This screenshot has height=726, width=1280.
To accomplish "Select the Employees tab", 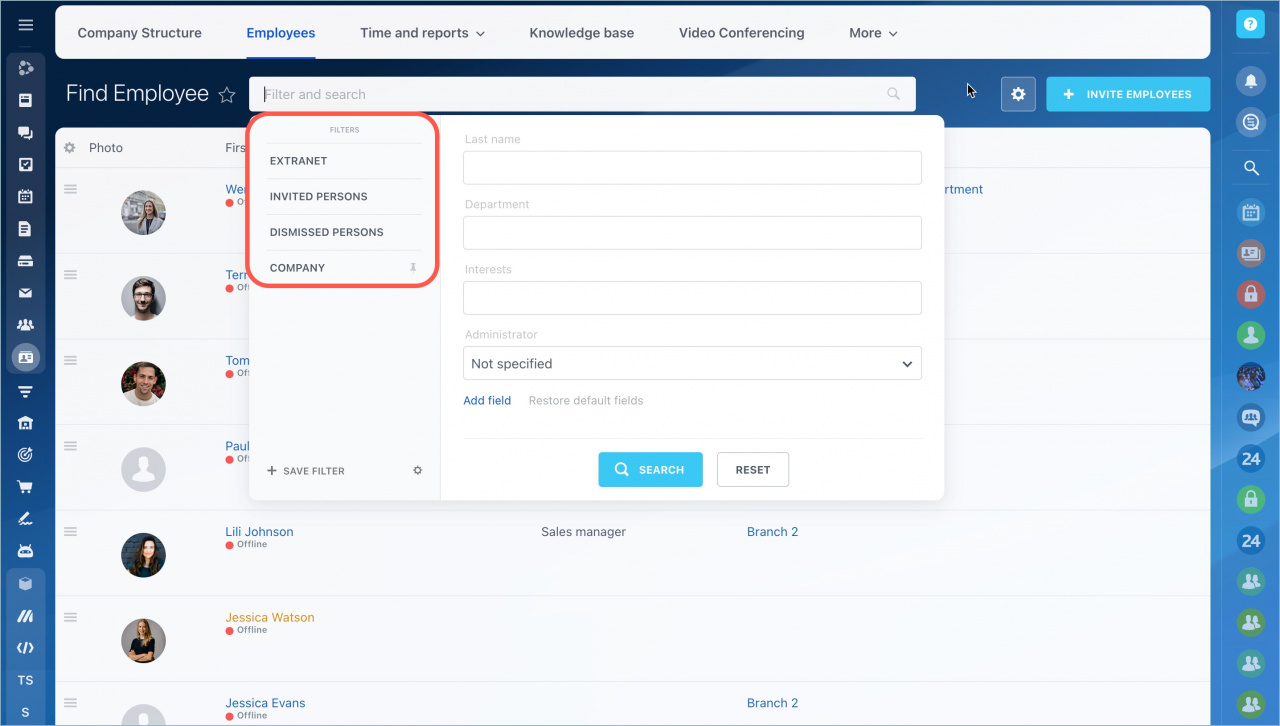I will click(x=281, y=33).
